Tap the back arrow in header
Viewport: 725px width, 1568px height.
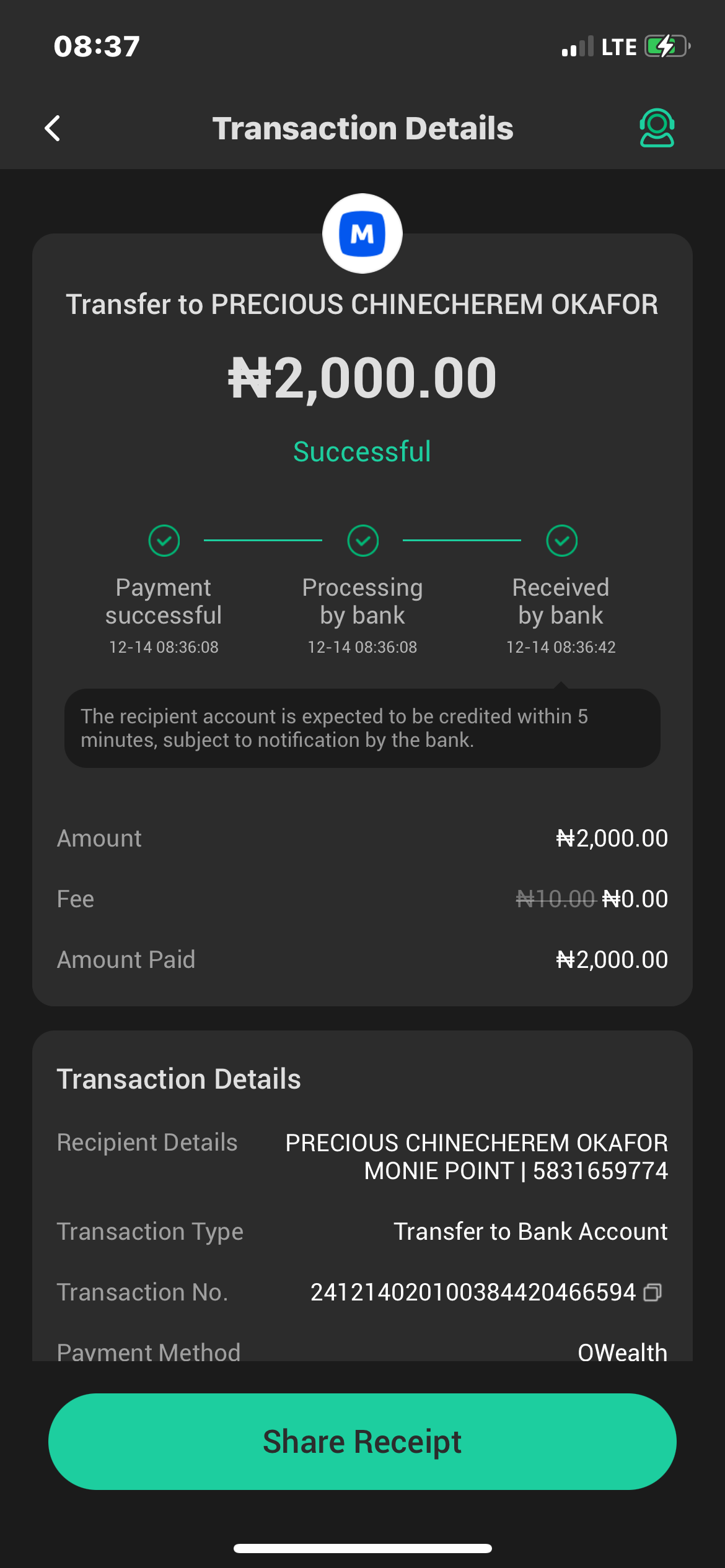pos(53,128)
